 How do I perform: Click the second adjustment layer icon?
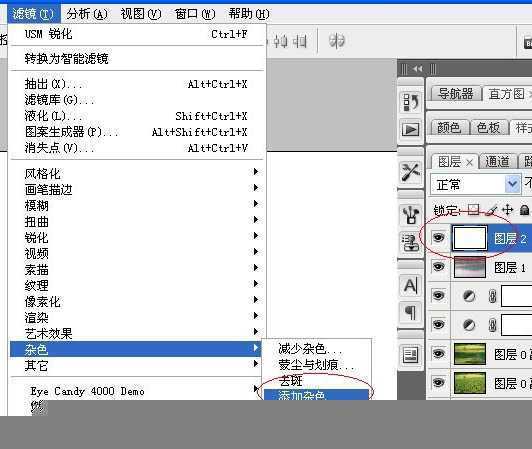click(x=469, y=325)
